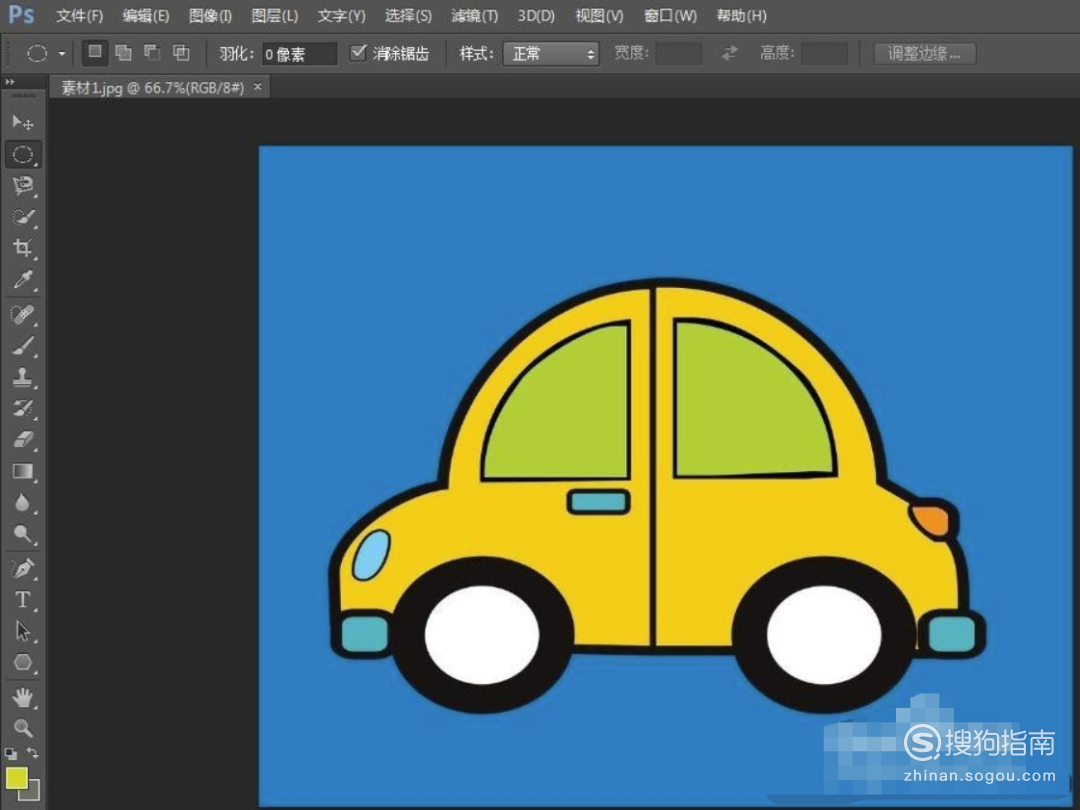The height and width of the screenshot is (810, 1080).
Task: Open the 样式 style dropdown
Action: pos(551,54)
